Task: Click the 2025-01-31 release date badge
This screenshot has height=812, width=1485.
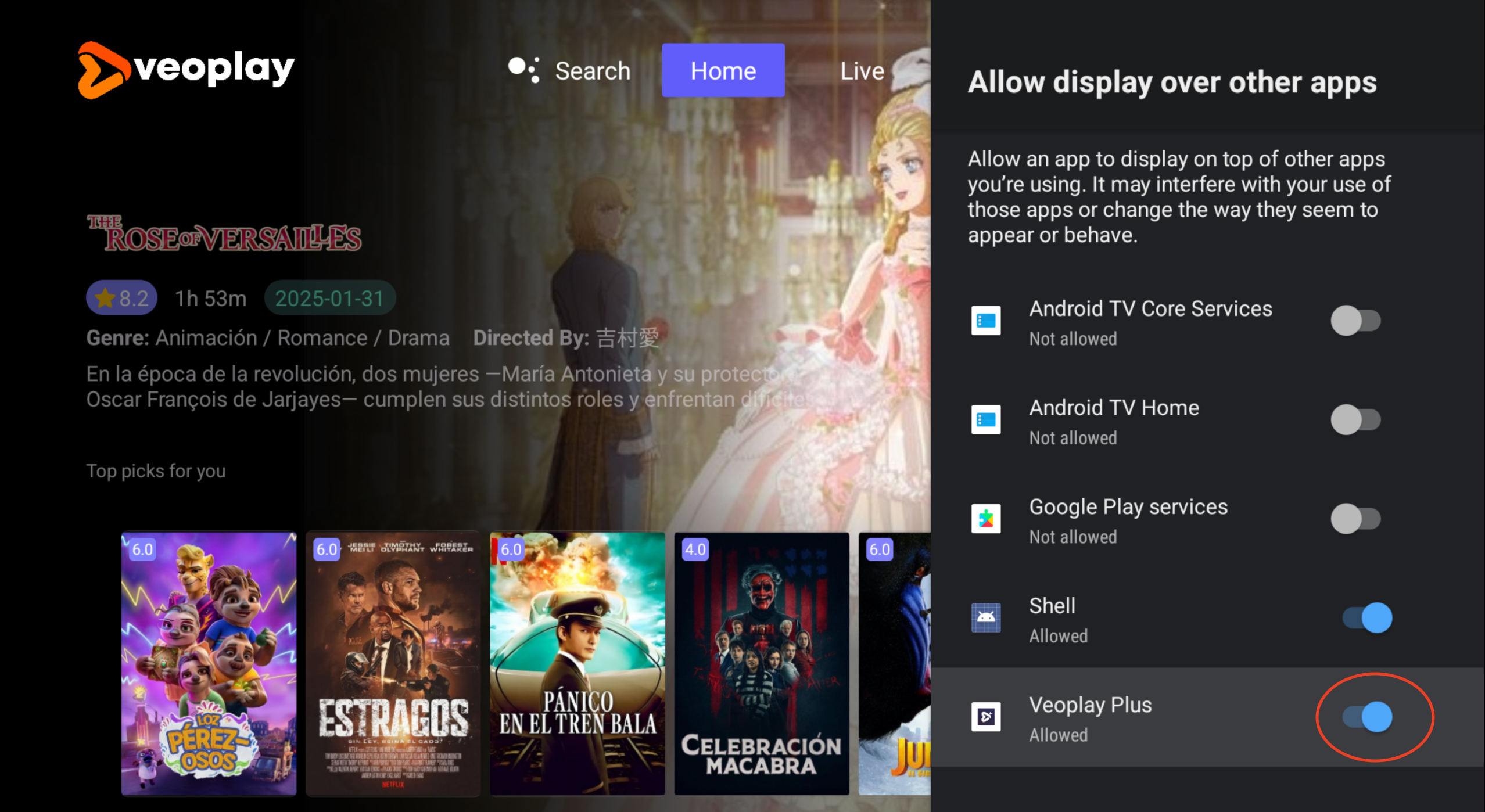Action: click(330, 298)
